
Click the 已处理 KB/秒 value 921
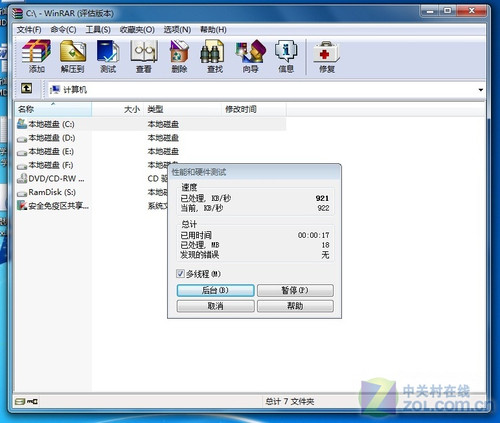[x=322, y=198]
